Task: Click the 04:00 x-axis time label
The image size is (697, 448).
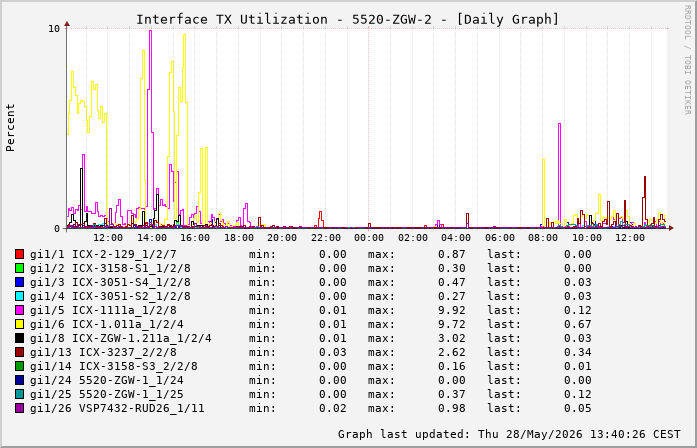Action: click(x=456, y=238)
